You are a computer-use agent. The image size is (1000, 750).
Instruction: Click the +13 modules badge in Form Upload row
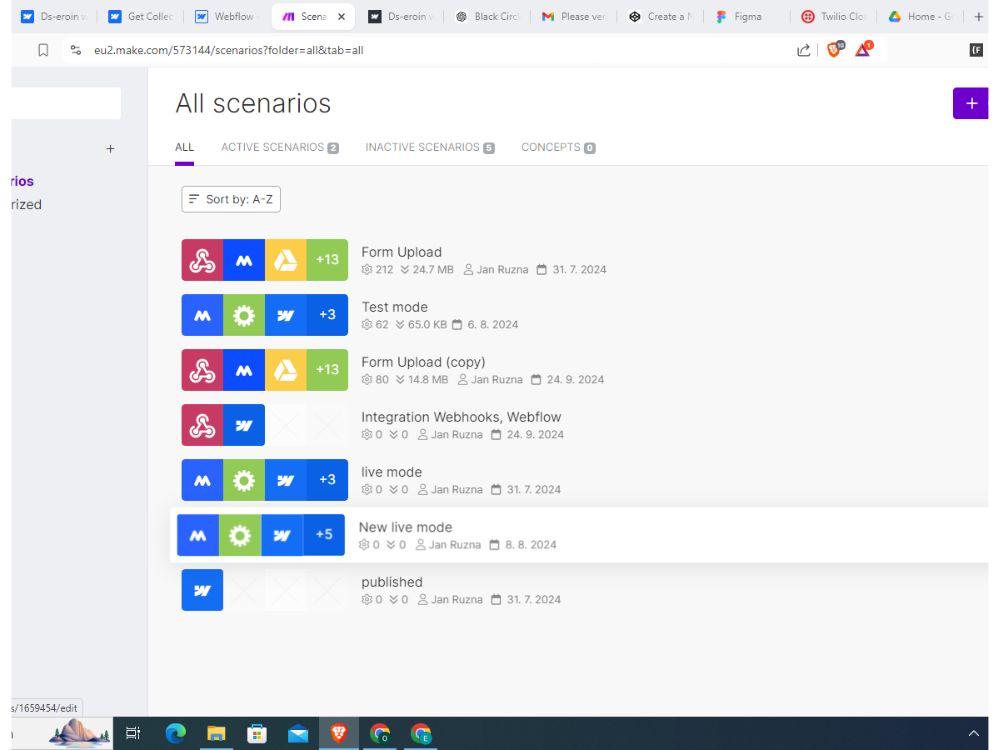pos(327,260)
